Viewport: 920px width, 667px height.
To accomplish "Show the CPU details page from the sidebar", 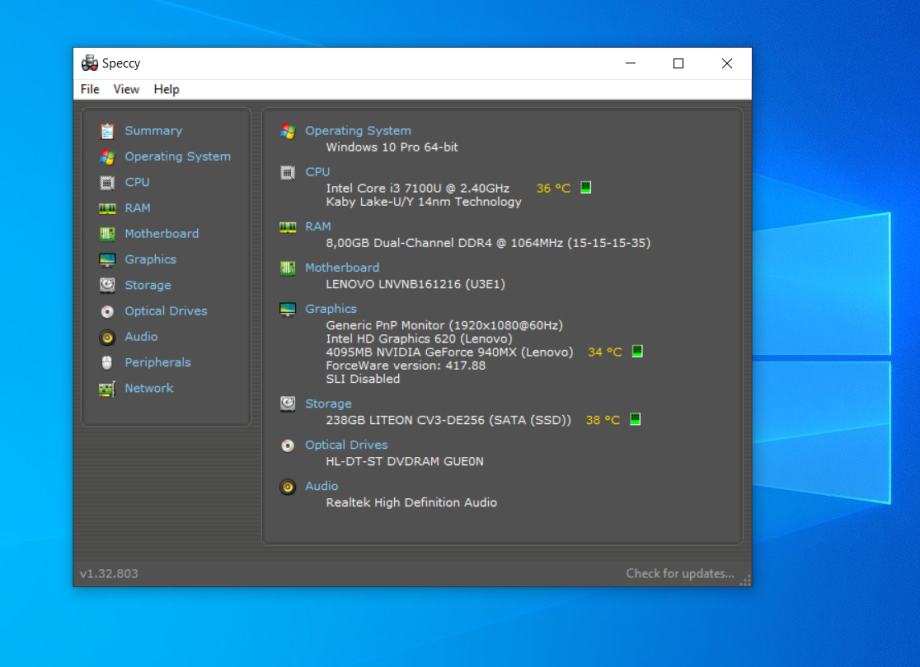I will point(137,182).
